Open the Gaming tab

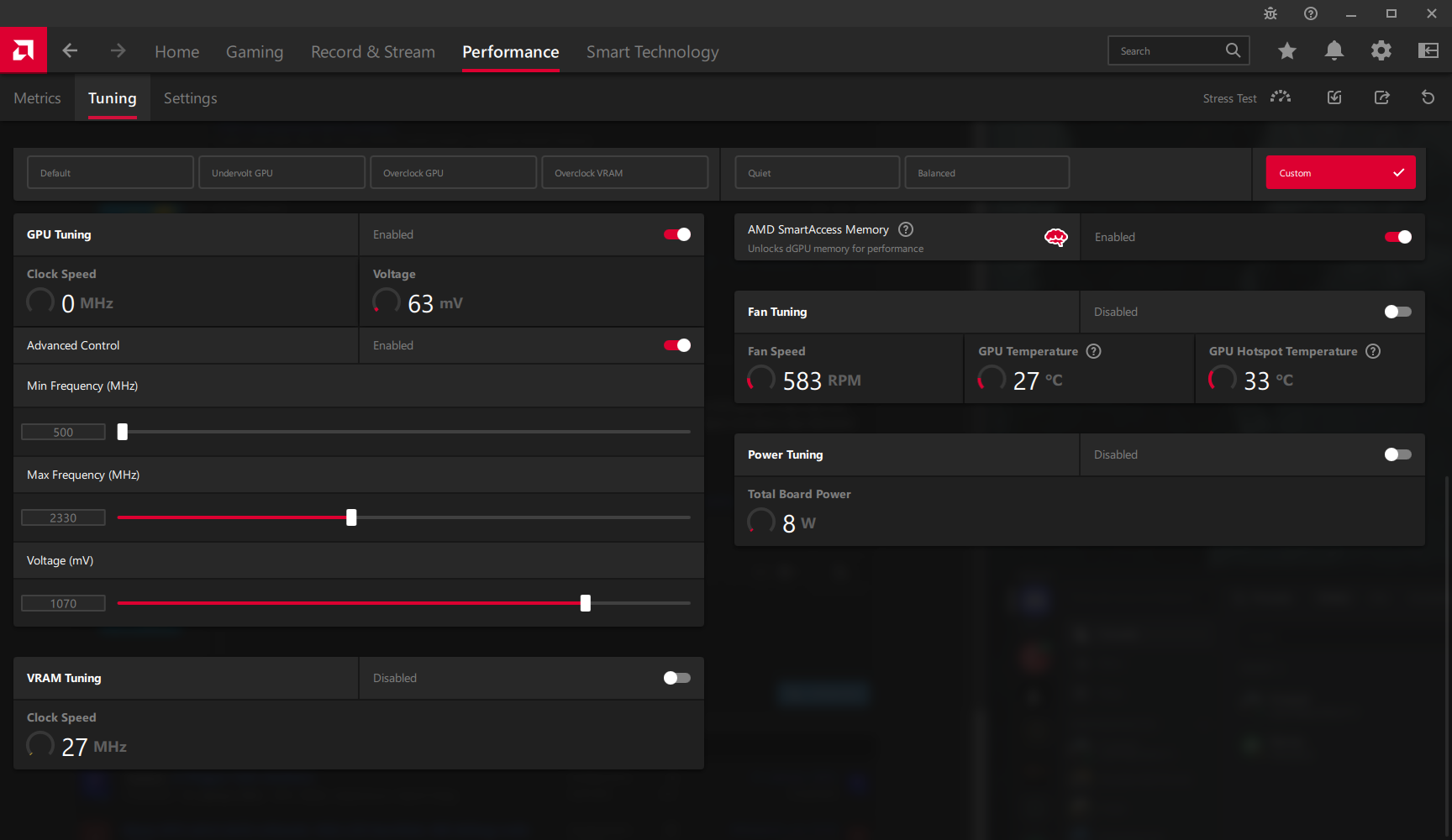click(x=255, y=52)
